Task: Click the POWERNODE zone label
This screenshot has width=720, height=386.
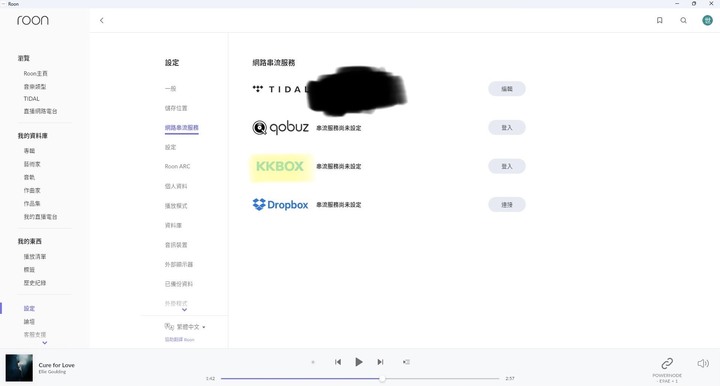Action: 667,378
